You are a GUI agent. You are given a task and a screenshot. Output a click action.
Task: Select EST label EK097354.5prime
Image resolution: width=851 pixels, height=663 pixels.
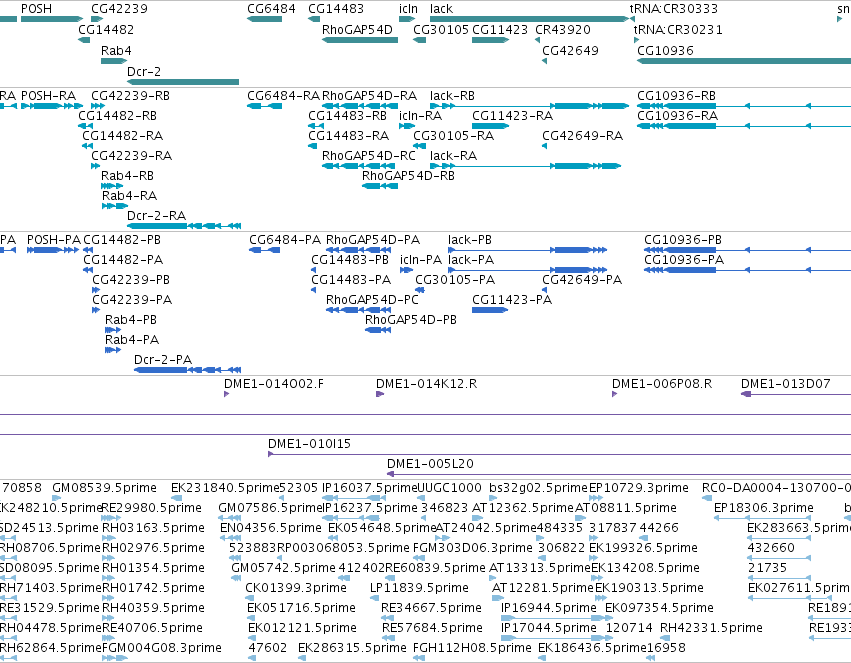659,608
